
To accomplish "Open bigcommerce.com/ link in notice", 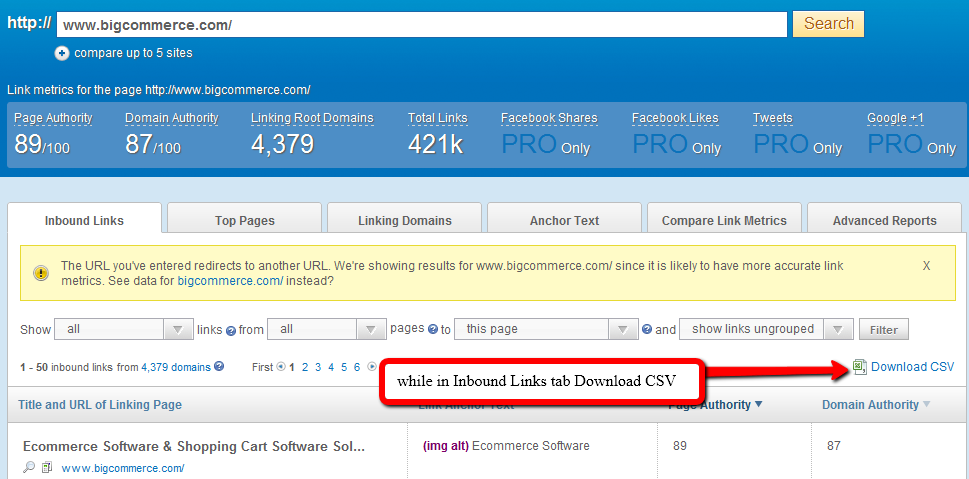I will pyautogui.click(x=230, y=281).
